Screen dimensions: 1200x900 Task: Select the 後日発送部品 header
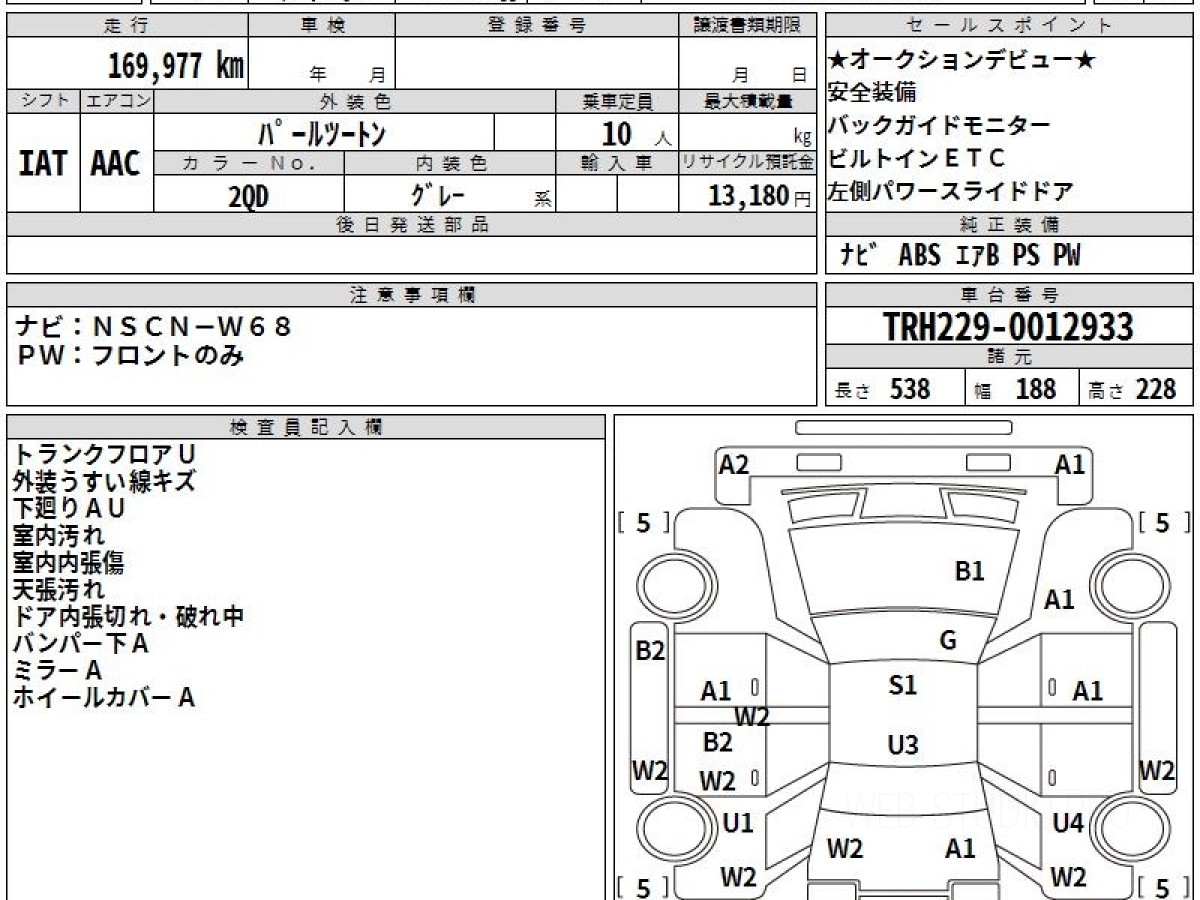412,225
